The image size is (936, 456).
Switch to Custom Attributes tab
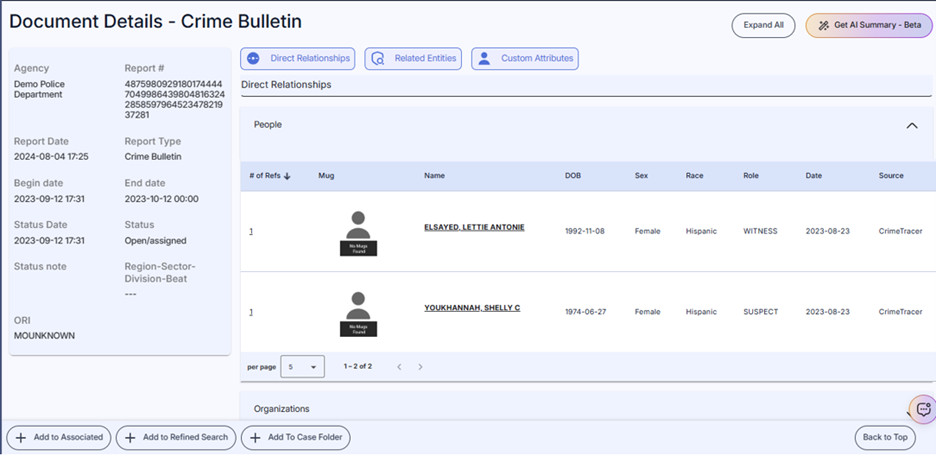point(525,58)
